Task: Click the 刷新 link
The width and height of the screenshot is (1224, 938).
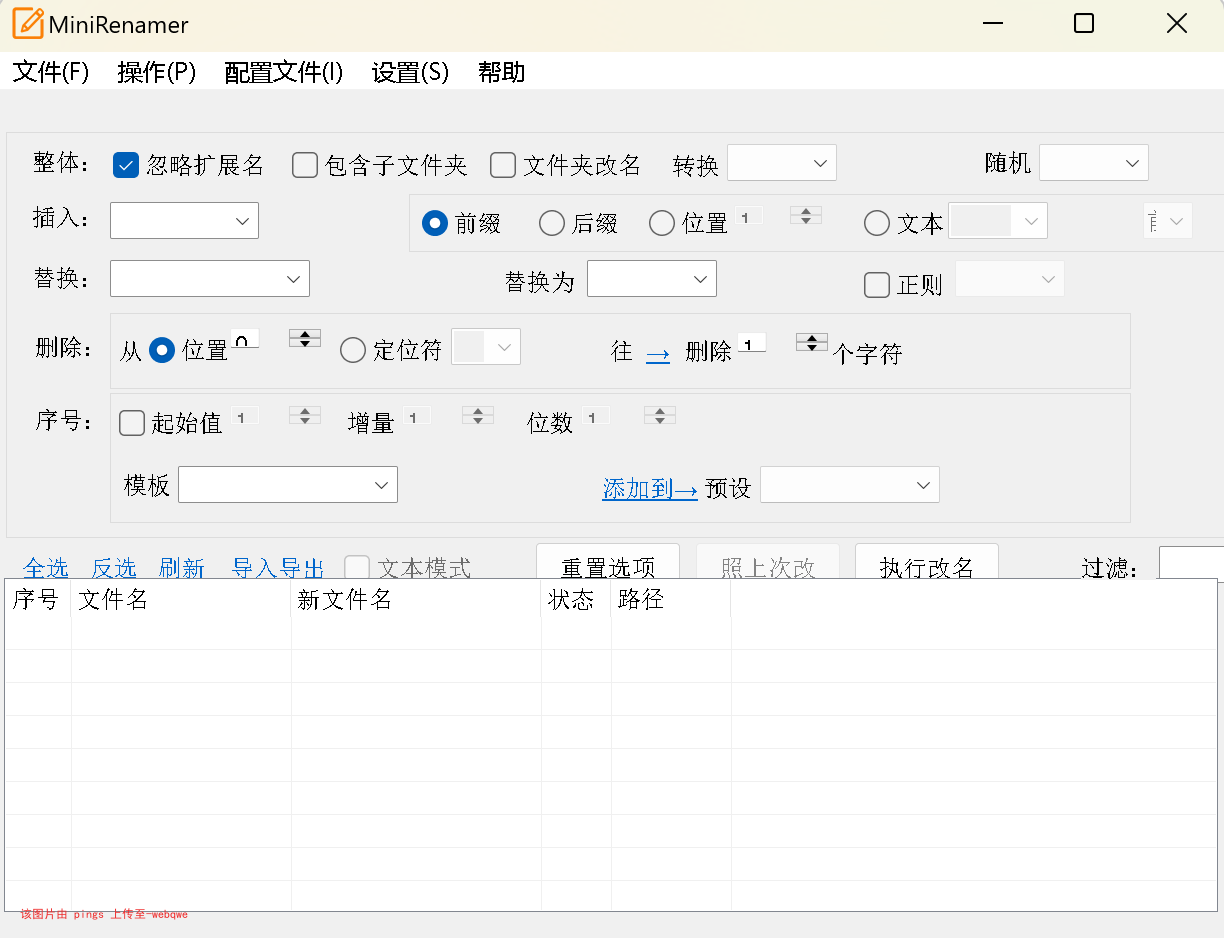Action: click(x=182, y=568)
